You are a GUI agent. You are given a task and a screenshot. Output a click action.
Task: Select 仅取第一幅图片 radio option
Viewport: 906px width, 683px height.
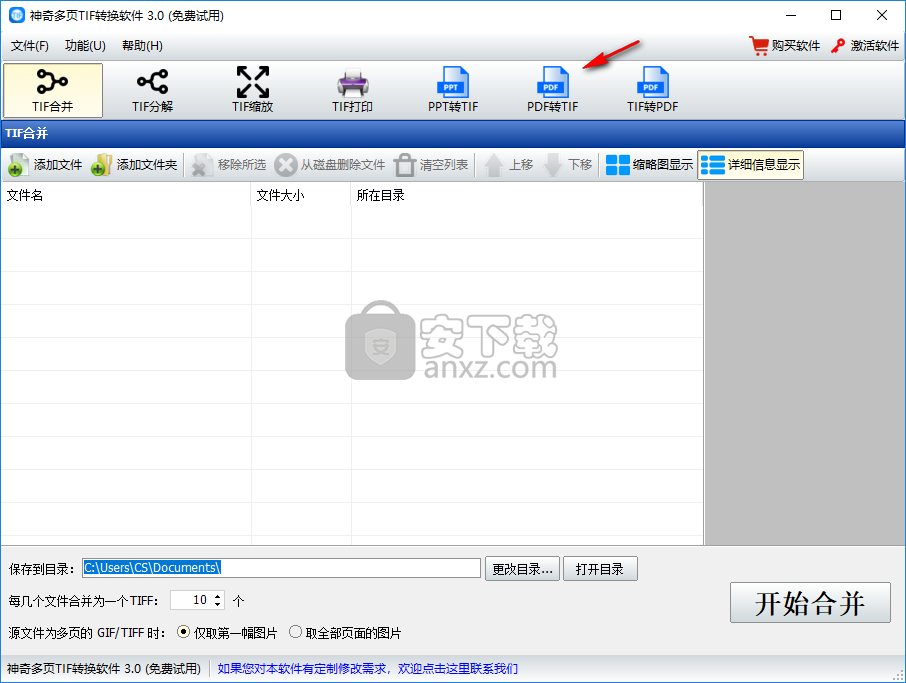click(227, 633)
